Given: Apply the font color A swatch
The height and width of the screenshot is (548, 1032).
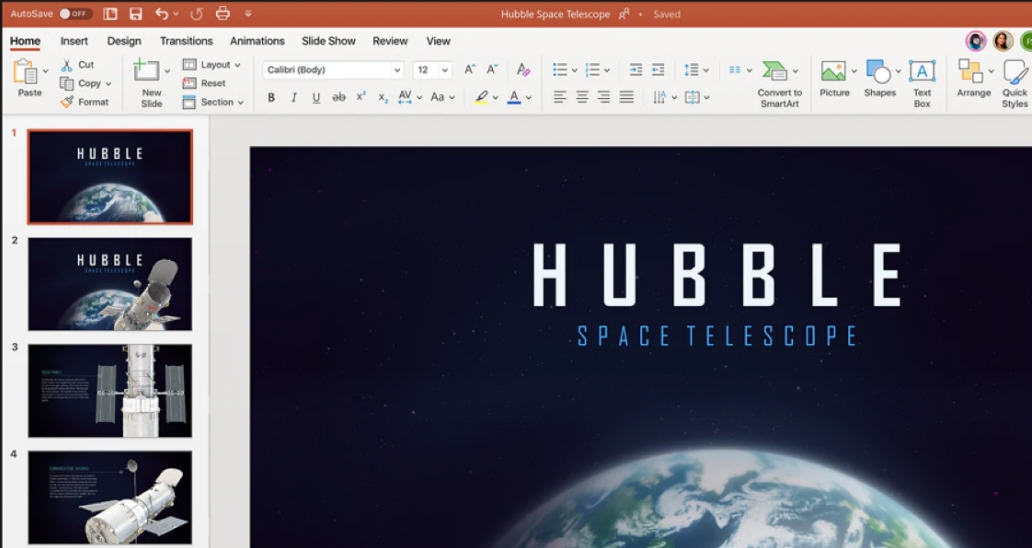Looking at the screenshot, I should 515,97.
